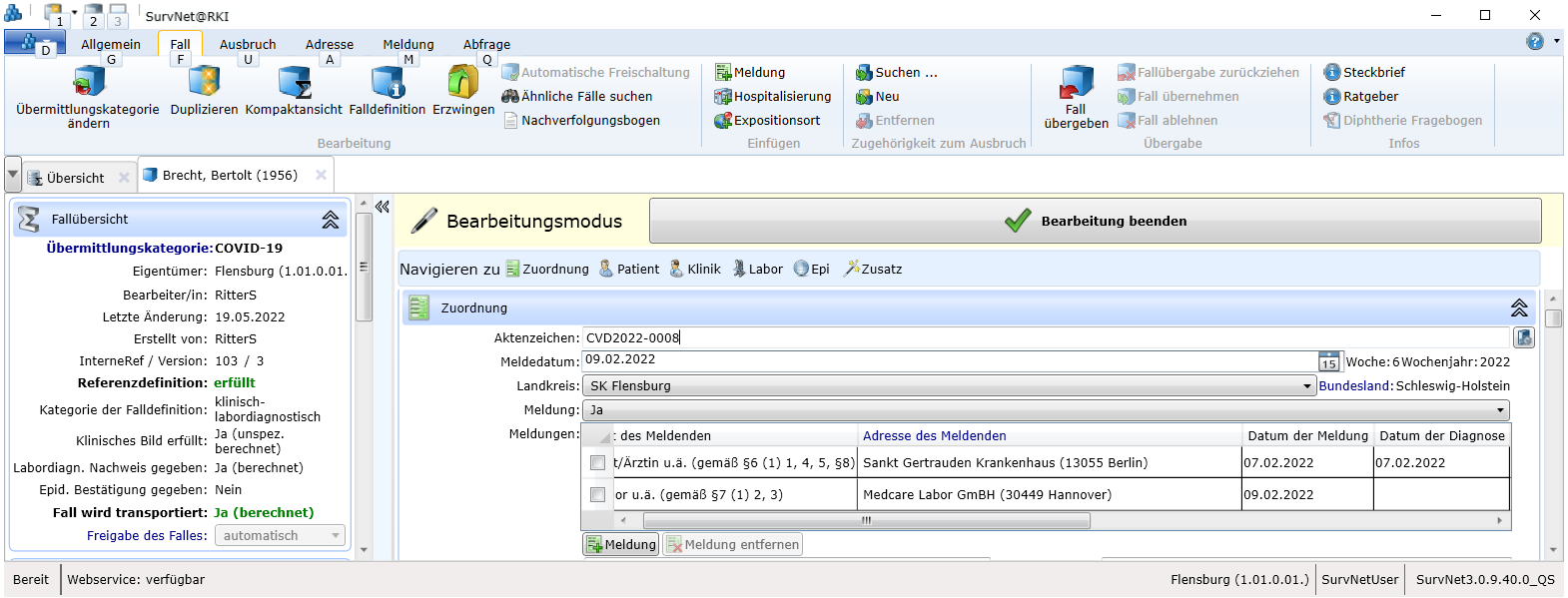This screenshot has height=598, width=1568.
Task: Open the Landkreis dropdown
Action: click(x=1306, y=386)
